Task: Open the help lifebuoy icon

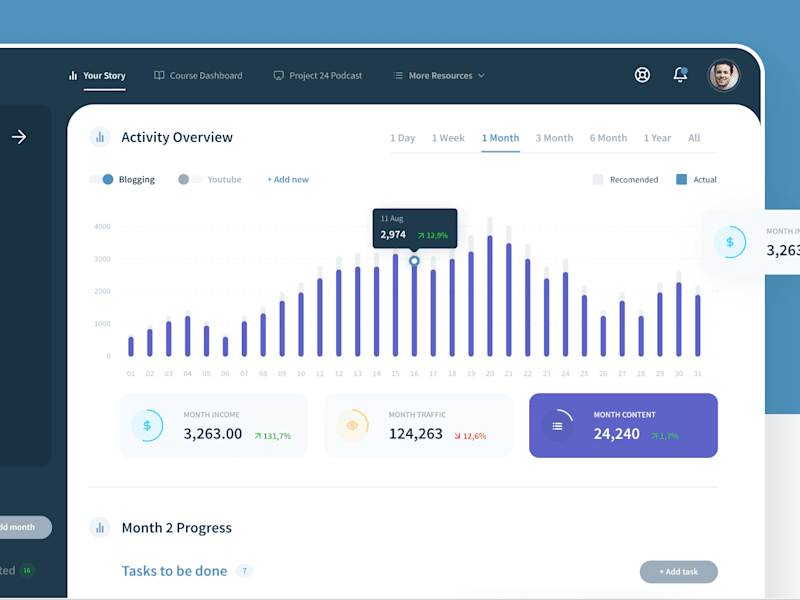Action: coord(642,75)
